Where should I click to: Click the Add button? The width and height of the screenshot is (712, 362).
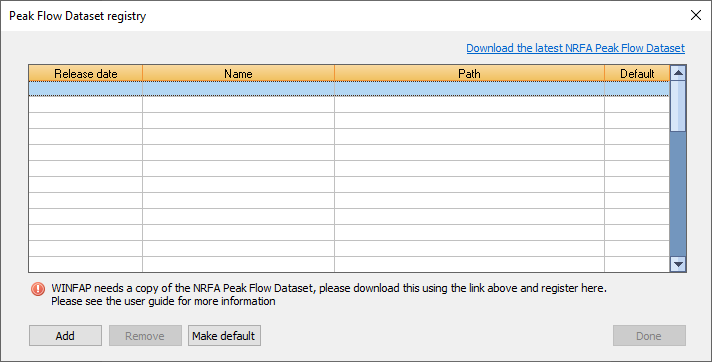[65, 336]
